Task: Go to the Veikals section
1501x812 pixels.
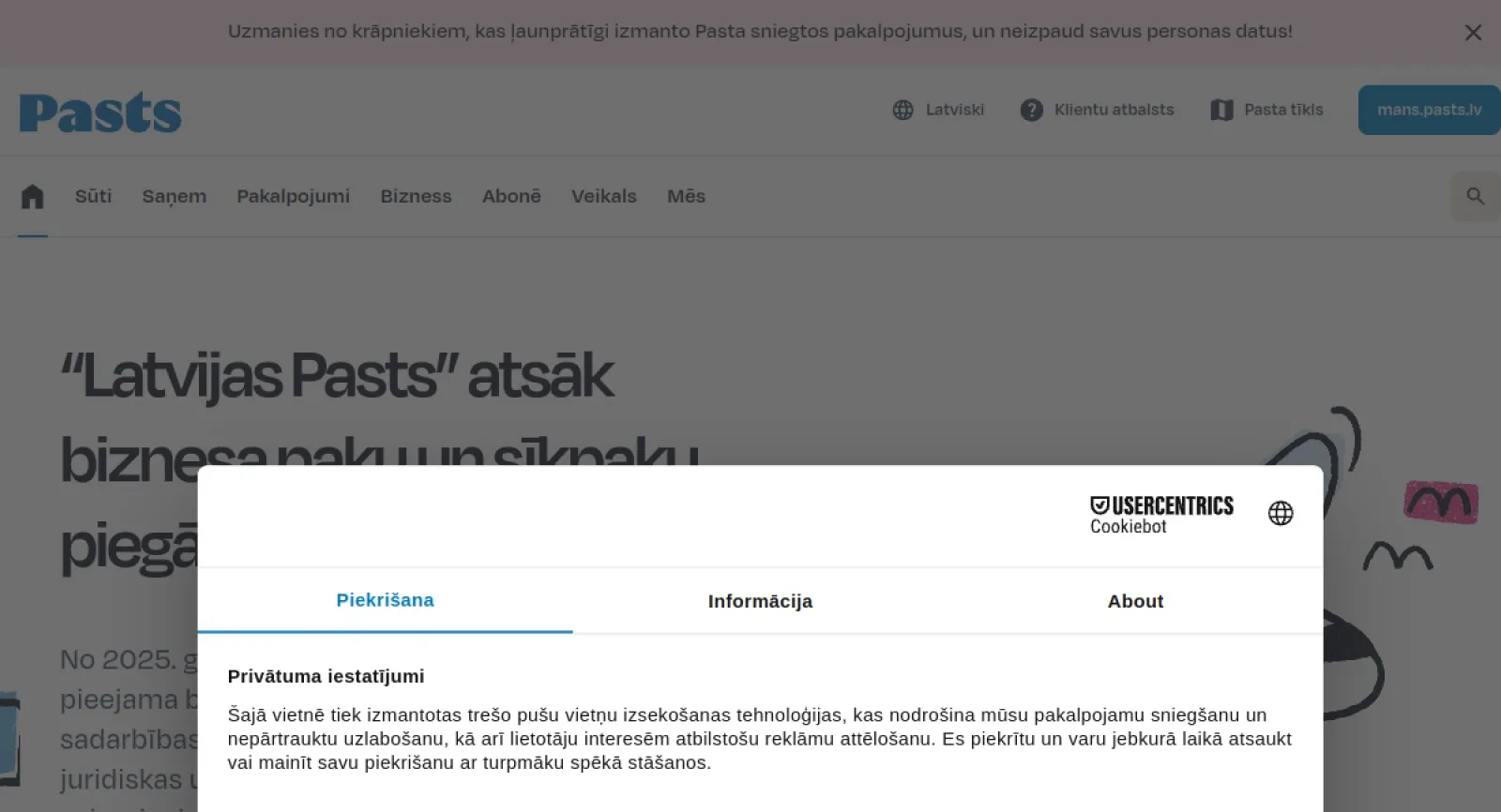Action: (603, 197)
